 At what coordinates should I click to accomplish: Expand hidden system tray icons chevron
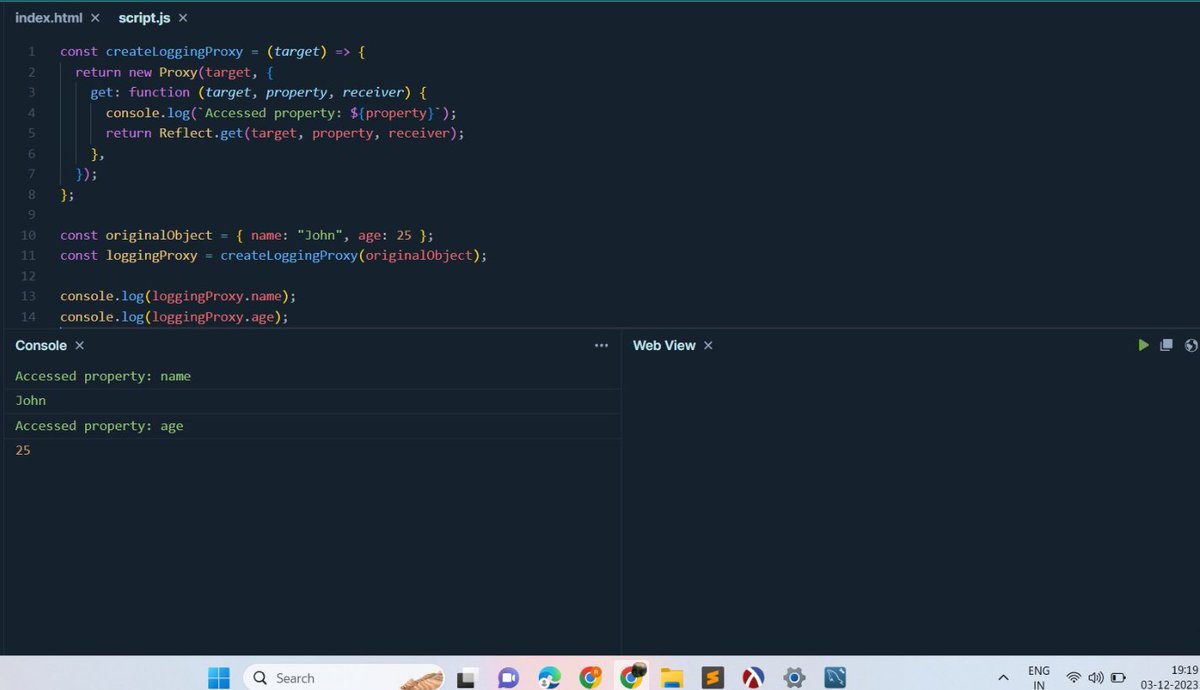coord(1003,677)
